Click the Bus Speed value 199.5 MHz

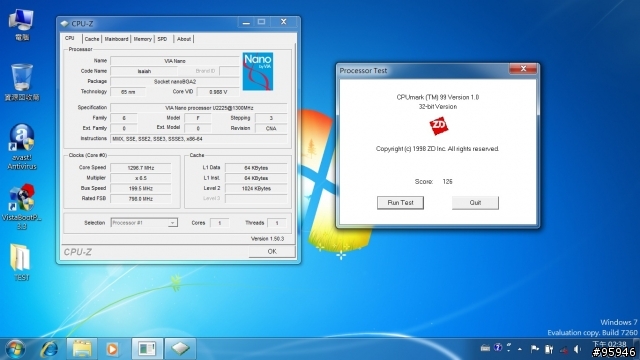pos(141,189)
